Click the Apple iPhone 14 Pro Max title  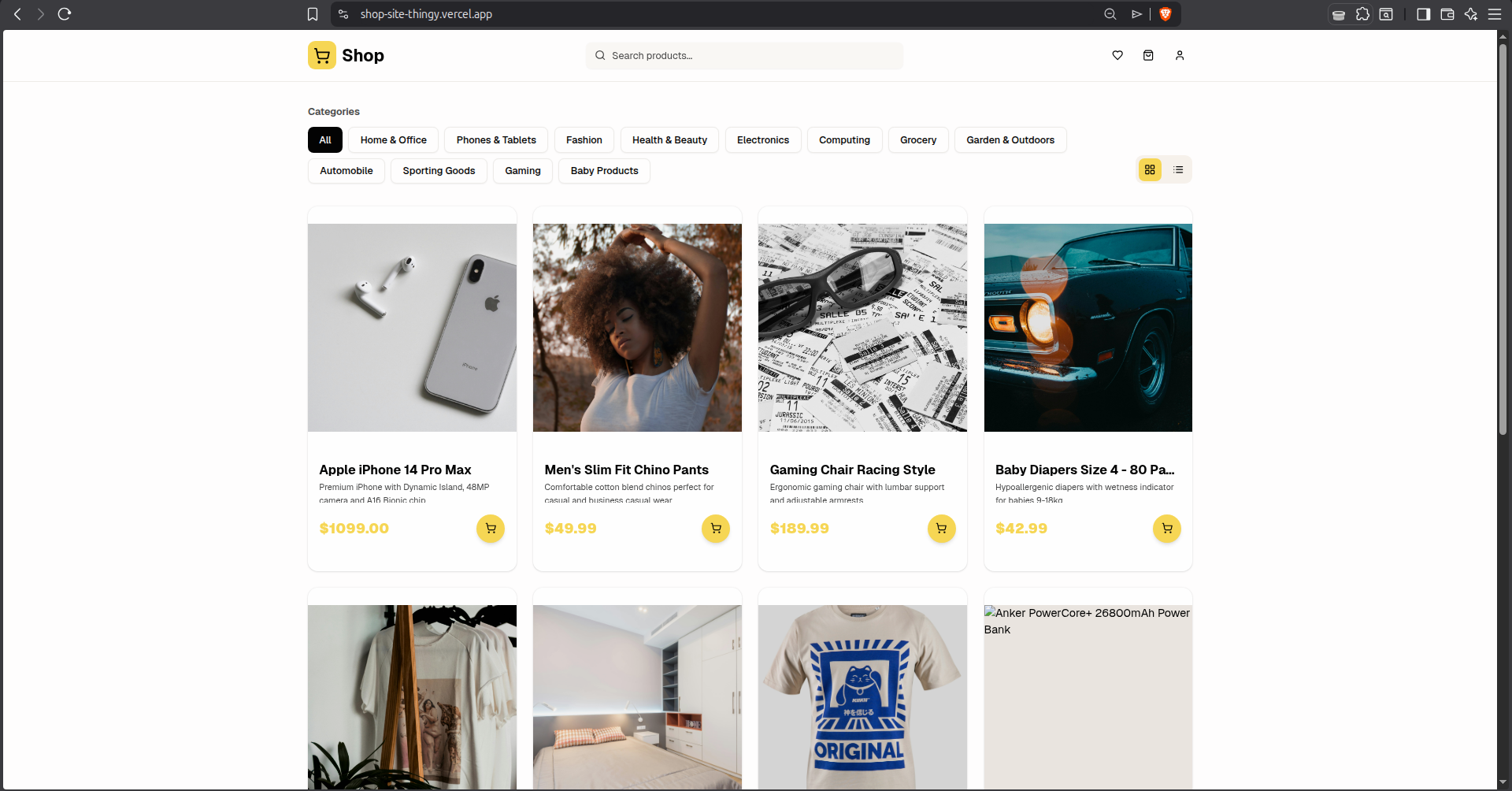click(395, 470)
